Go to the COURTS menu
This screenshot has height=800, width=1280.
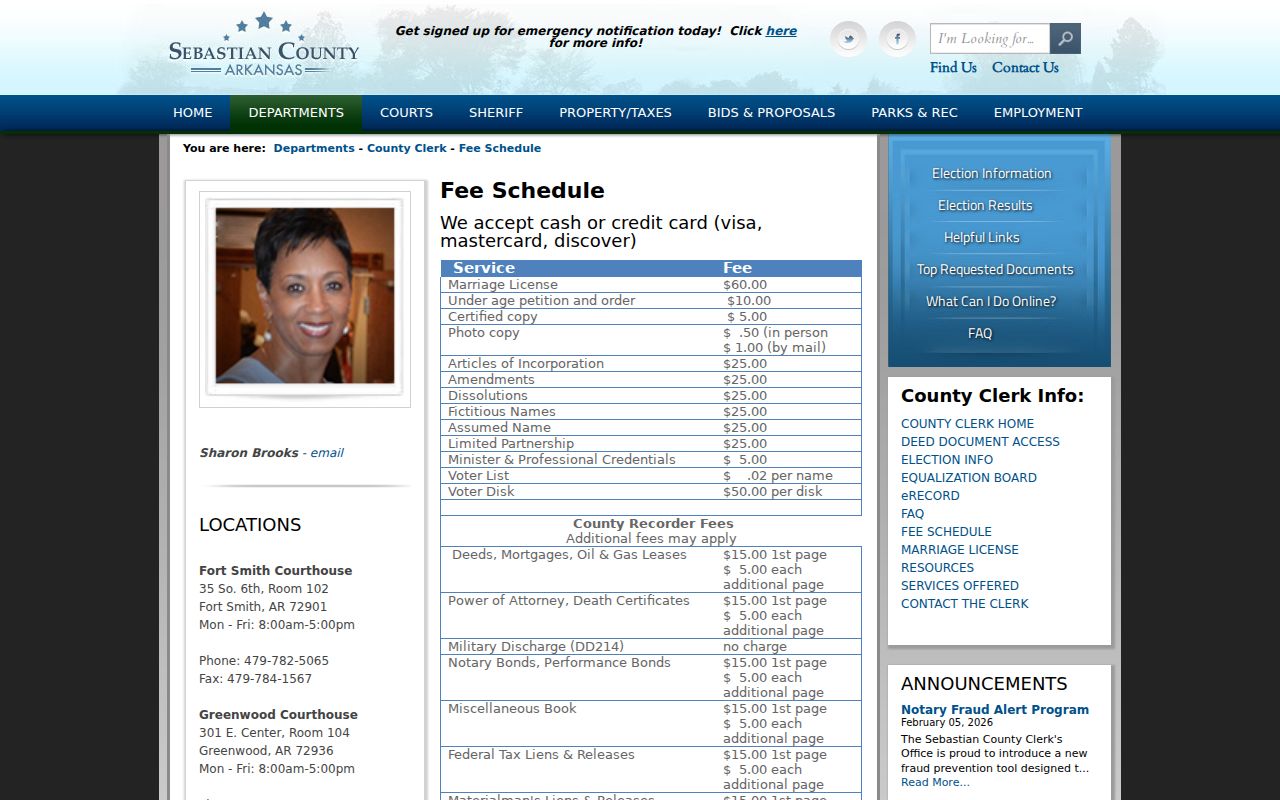coord(406,113)
